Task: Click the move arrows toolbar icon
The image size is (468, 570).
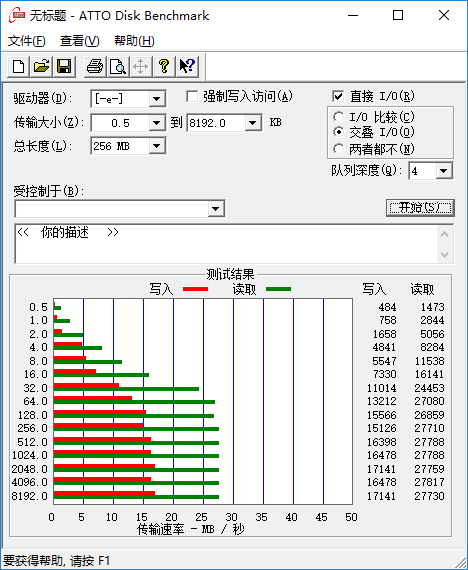Action: coord(141,67)
